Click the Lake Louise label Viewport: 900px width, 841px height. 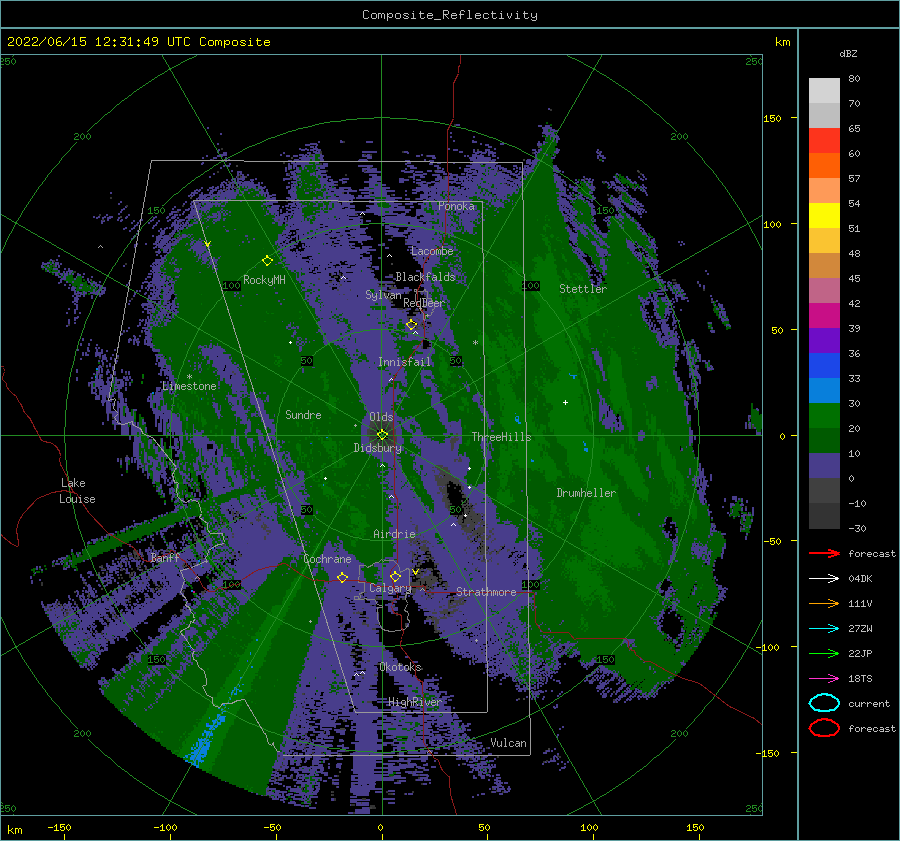(x=77, y=491)
